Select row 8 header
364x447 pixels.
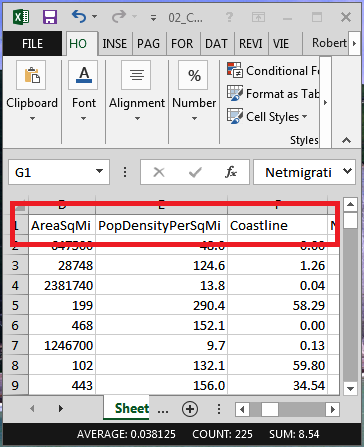[15, 366]
